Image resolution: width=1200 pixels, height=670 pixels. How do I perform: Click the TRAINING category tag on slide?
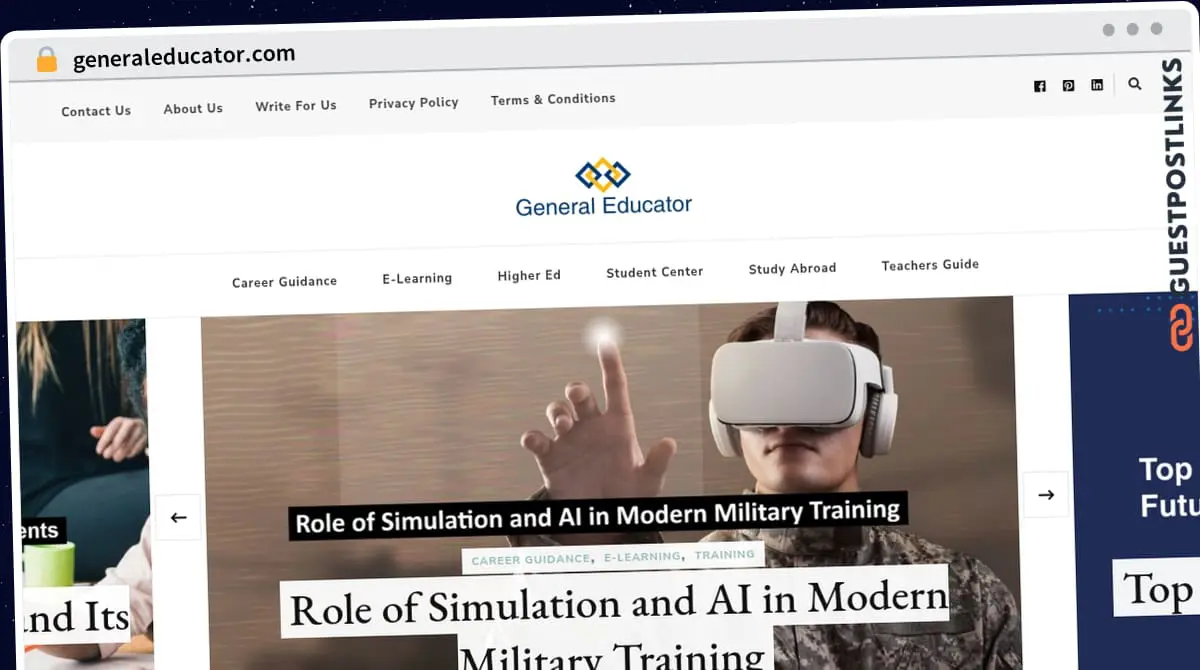(x=725, y=554)
